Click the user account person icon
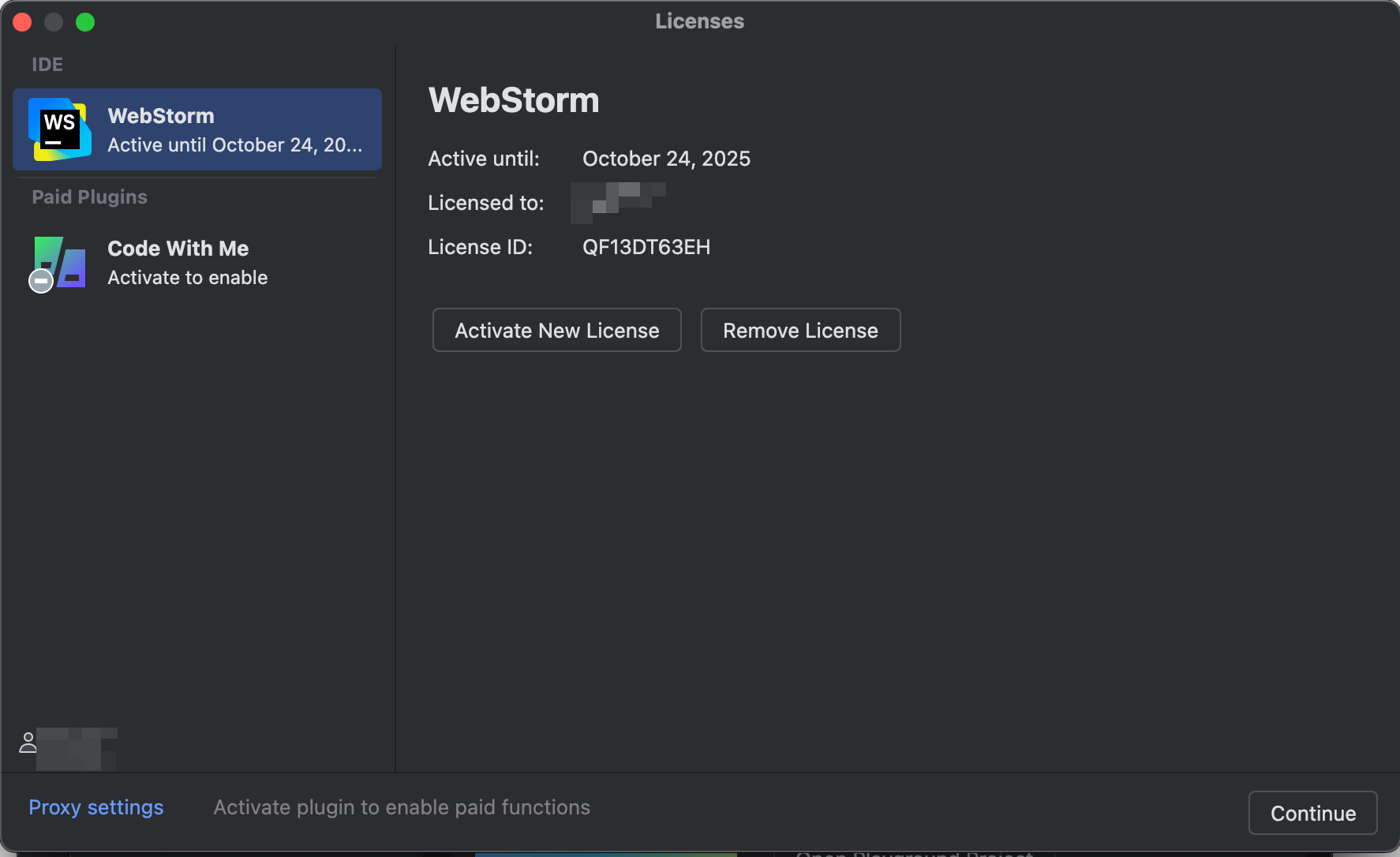The image size is (1400, 857). (x=28, y=743)
